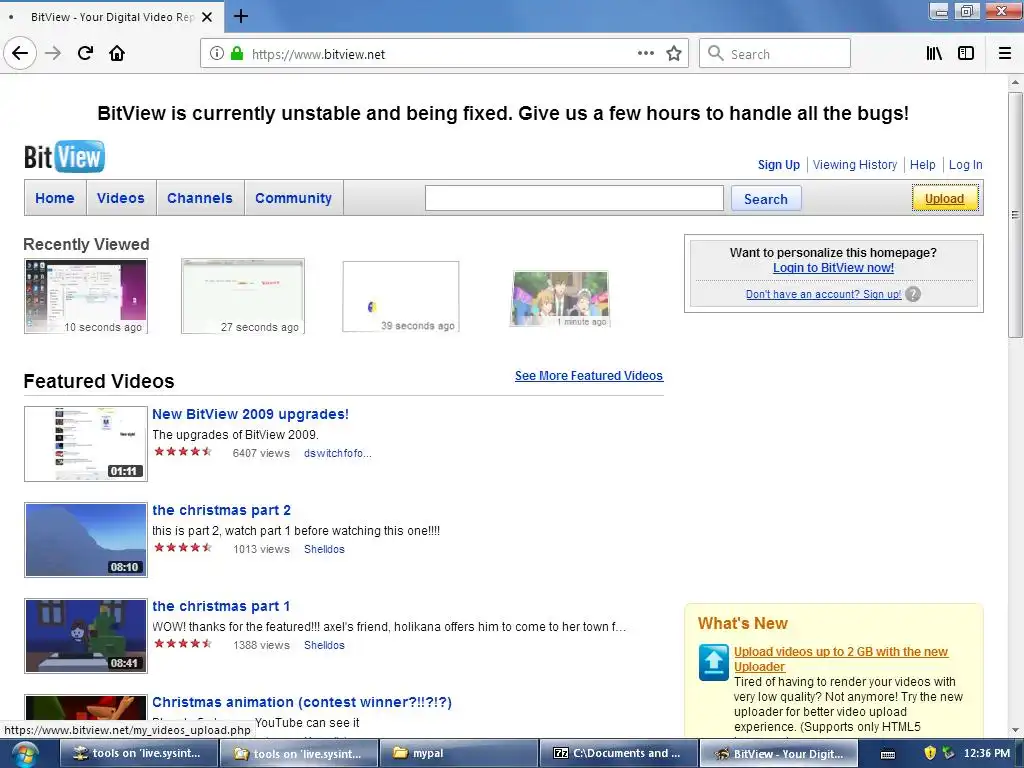Open New BitView 2009 upgrades title
This screenshot has height=768, width=1024.
coord(250,414)
